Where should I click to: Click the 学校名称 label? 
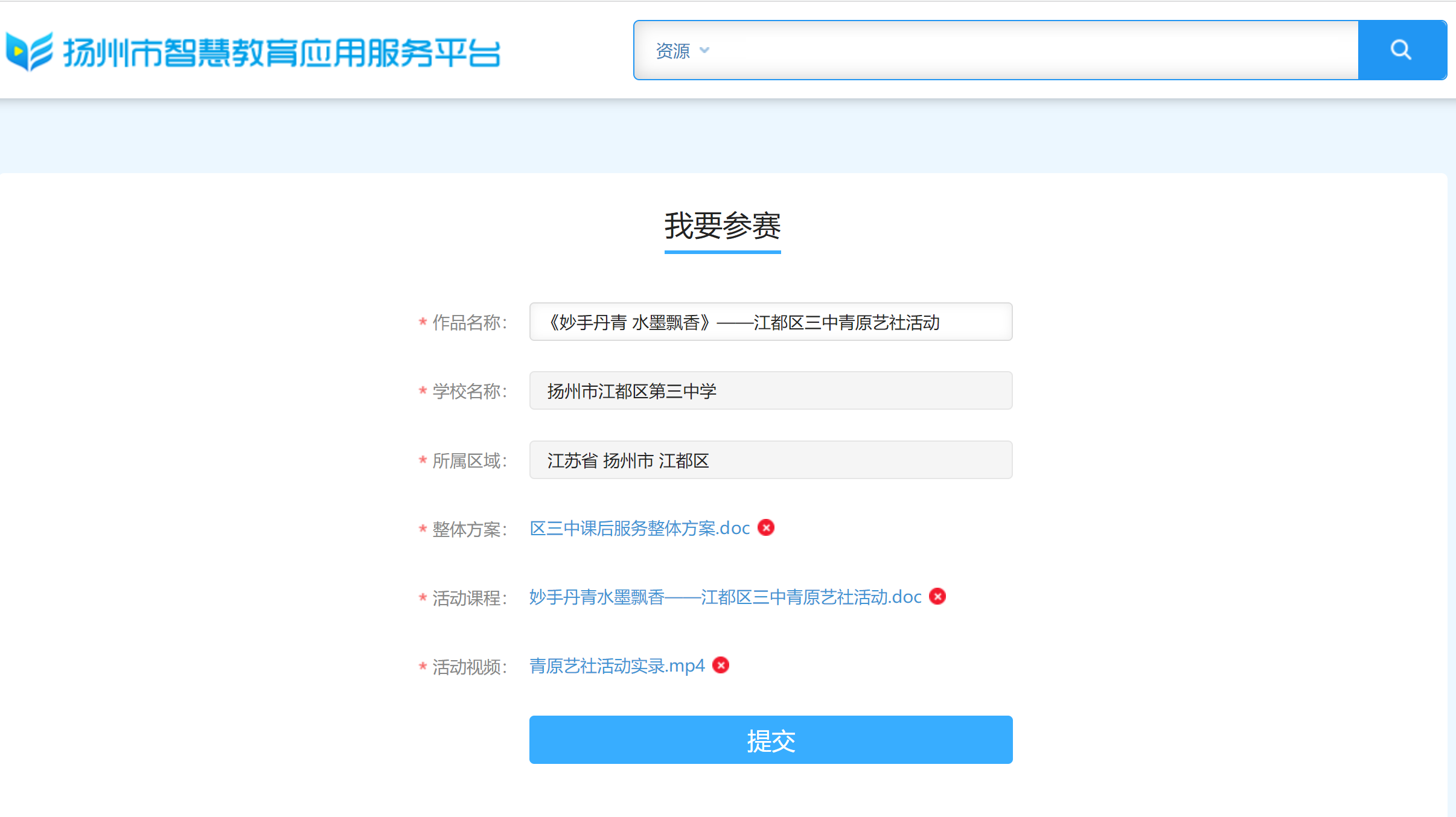coord(470,392)
